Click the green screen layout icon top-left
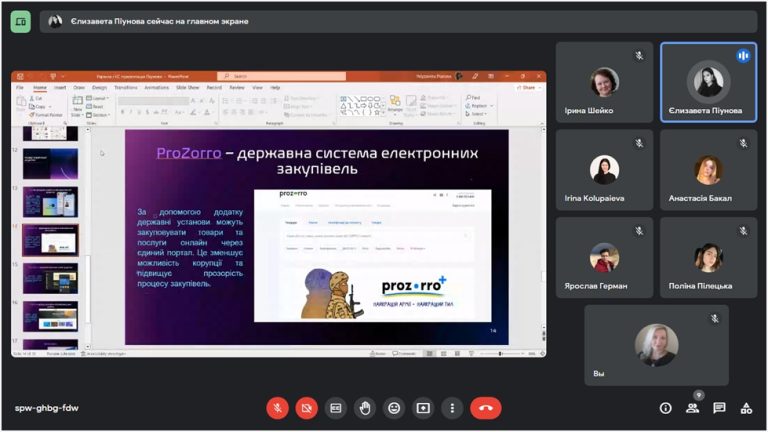The height and width of the screenshot is (432, 768). coord(21,22)
